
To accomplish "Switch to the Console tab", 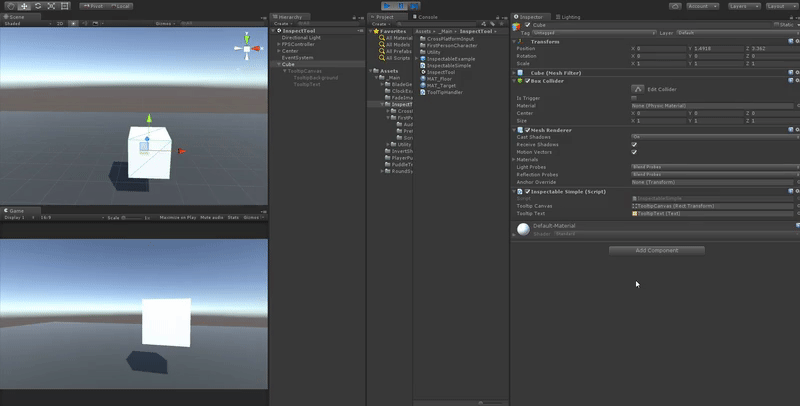I will tap(425, 17).
